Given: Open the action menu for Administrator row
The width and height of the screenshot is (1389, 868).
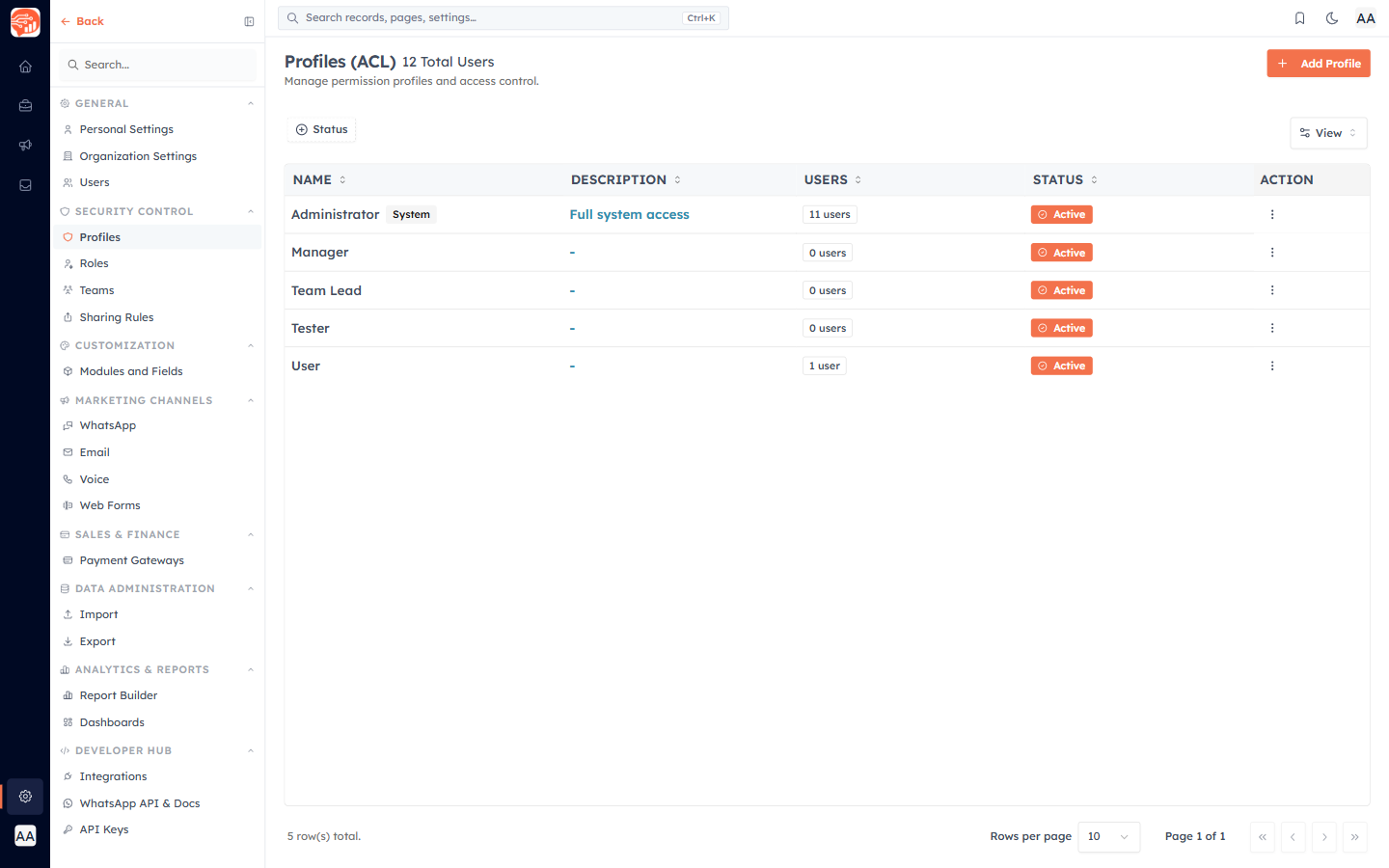Looking at the screenshot, I should coord(1272,214).
